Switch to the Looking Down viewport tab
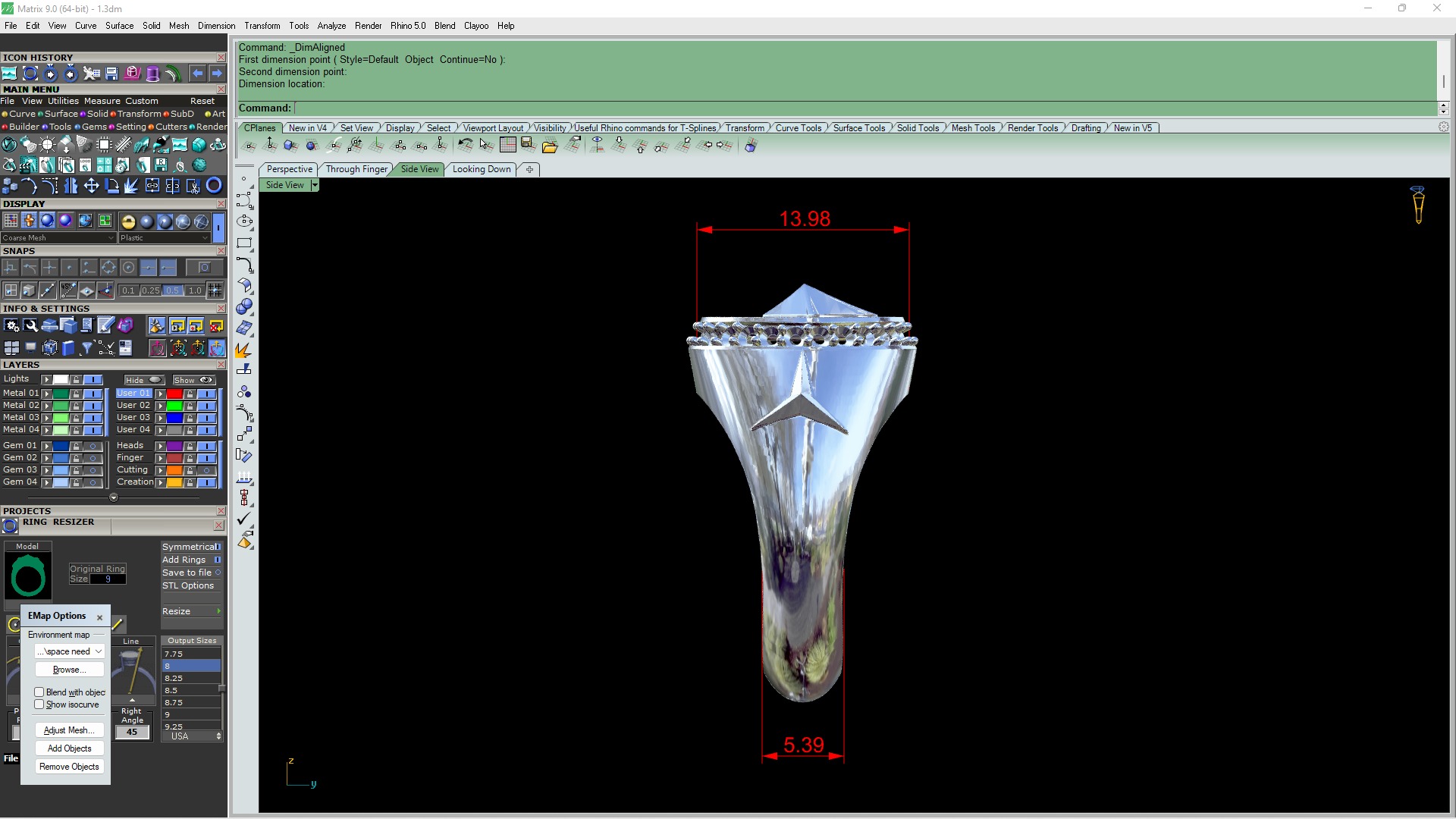The height and width of the screenshot is (819, 1456). point(481,169)
